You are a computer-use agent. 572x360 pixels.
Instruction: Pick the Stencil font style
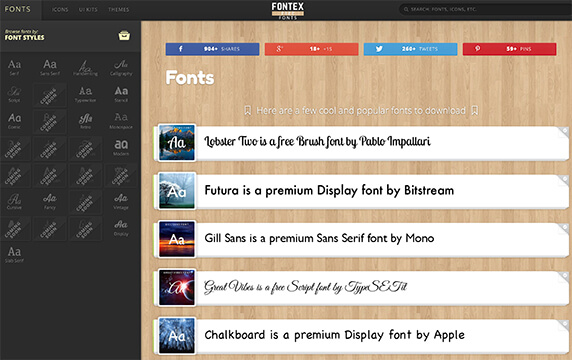(x=121, y=94)
